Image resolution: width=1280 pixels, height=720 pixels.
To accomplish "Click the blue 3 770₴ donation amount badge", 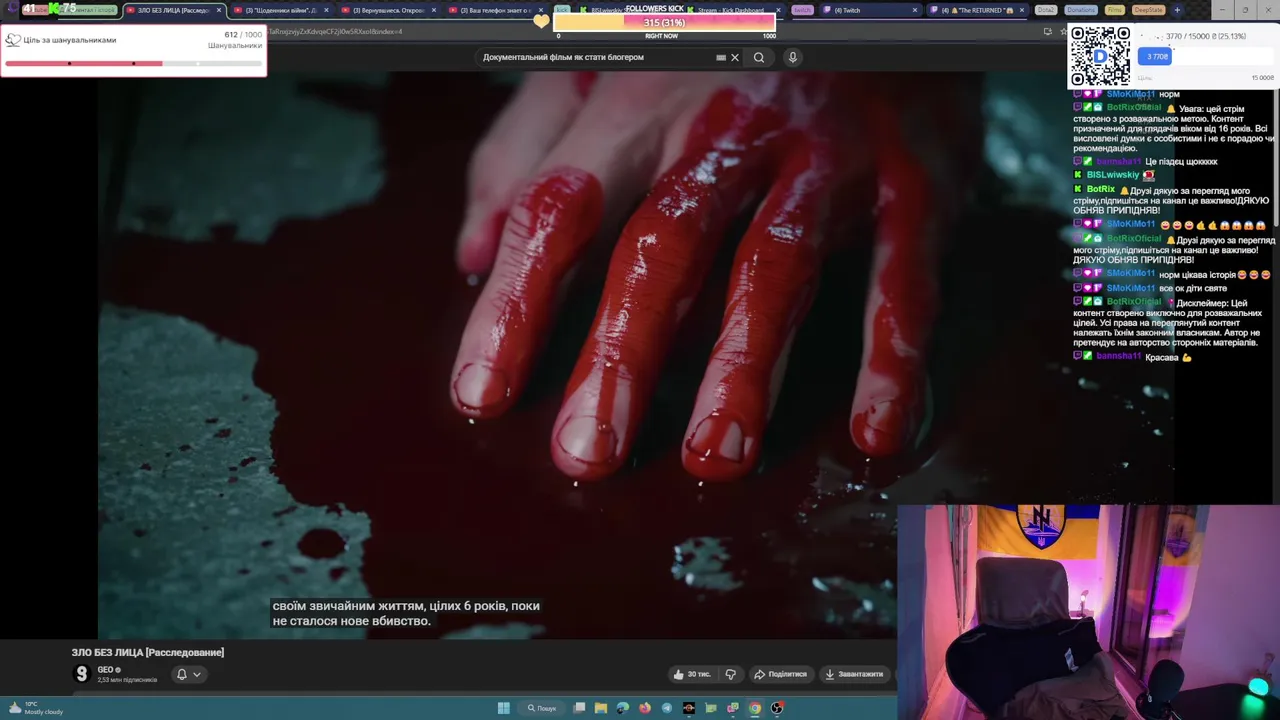I will [1155, 57].
